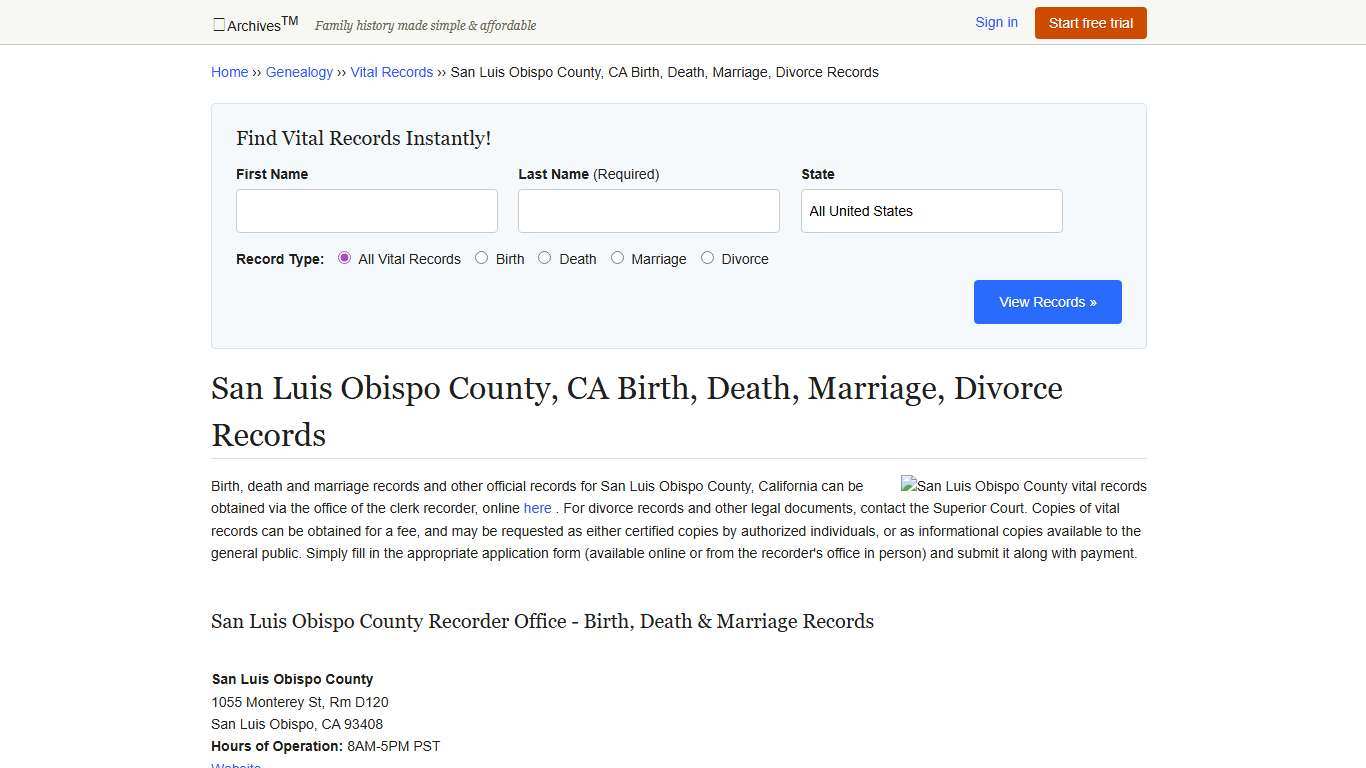Click the Archives tagline text
Image resolution: width=1366 pixels, height=768 pixels.
(425, 25)
